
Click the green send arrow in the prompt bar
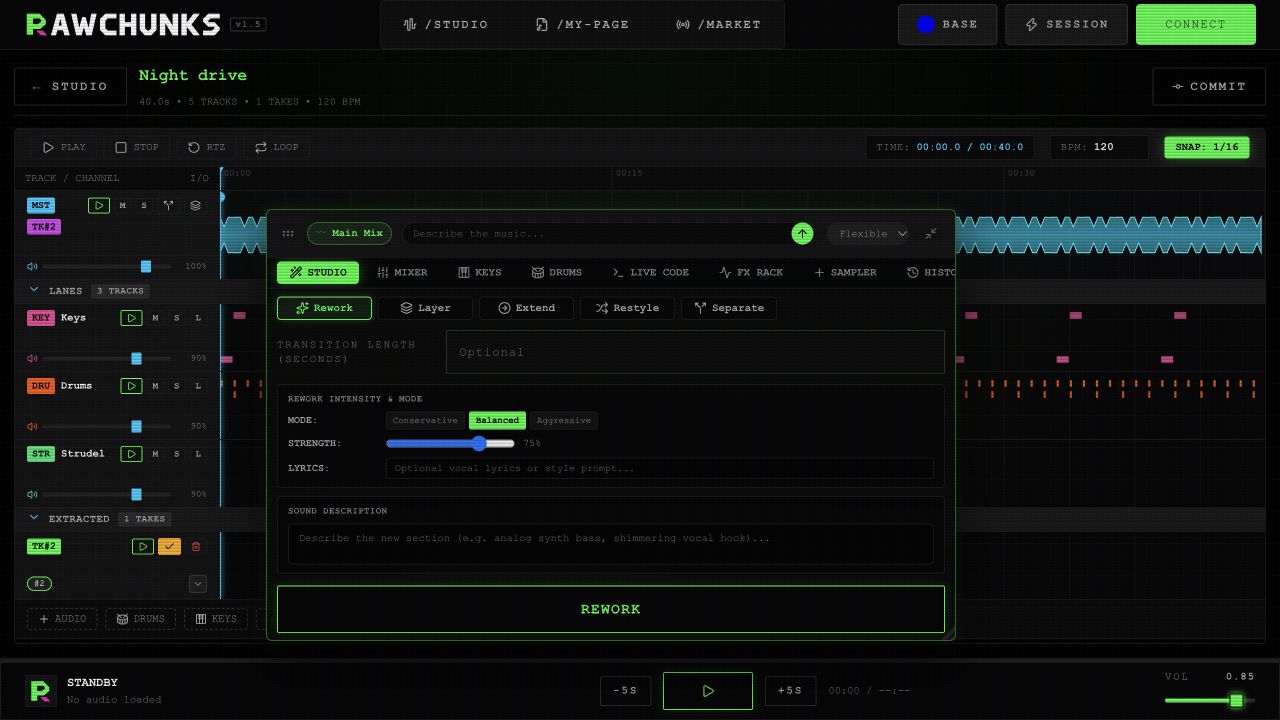(x=802, y=233)
